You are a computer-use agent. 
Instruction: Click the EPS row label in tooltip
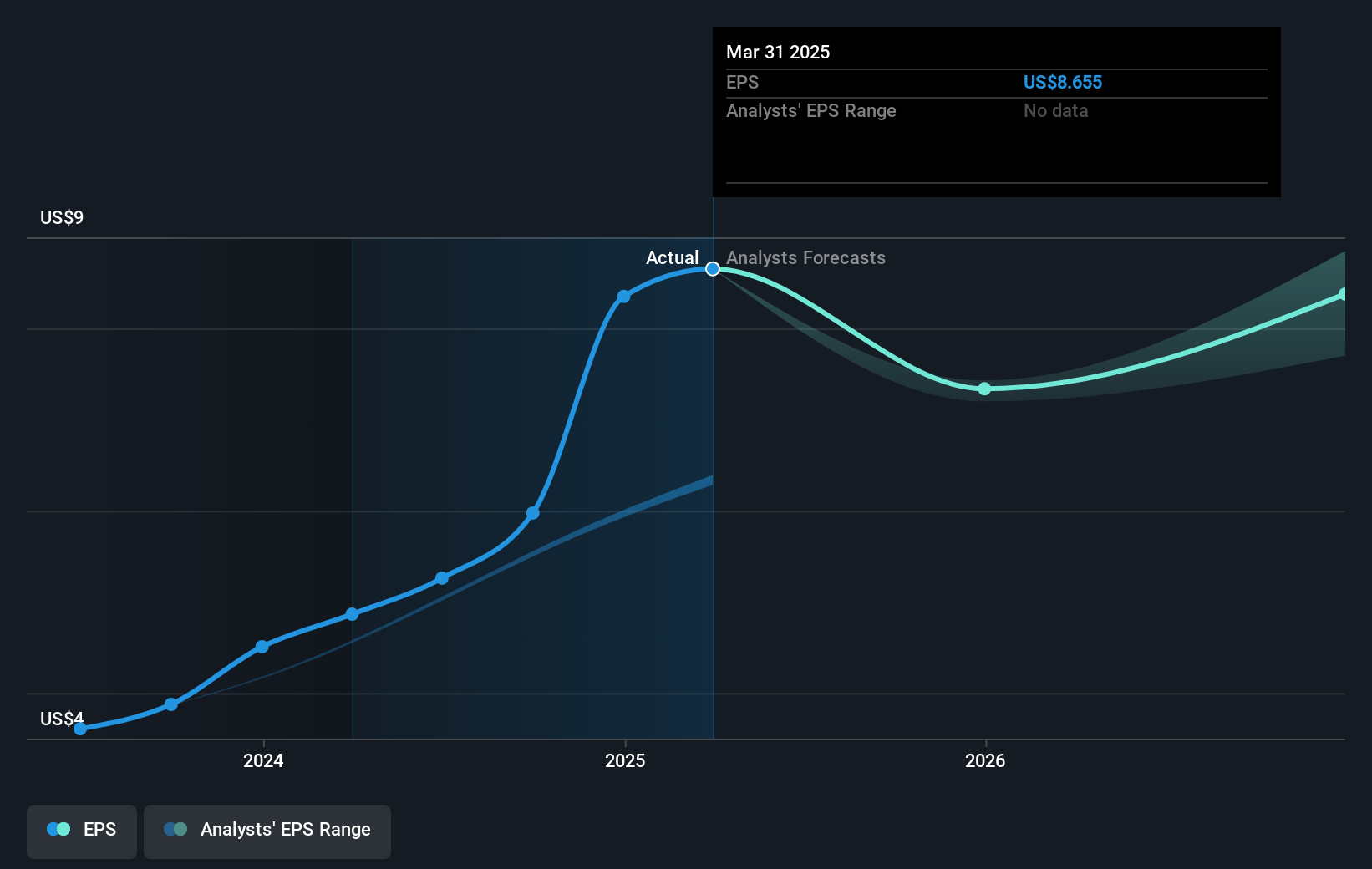[742, 82]
